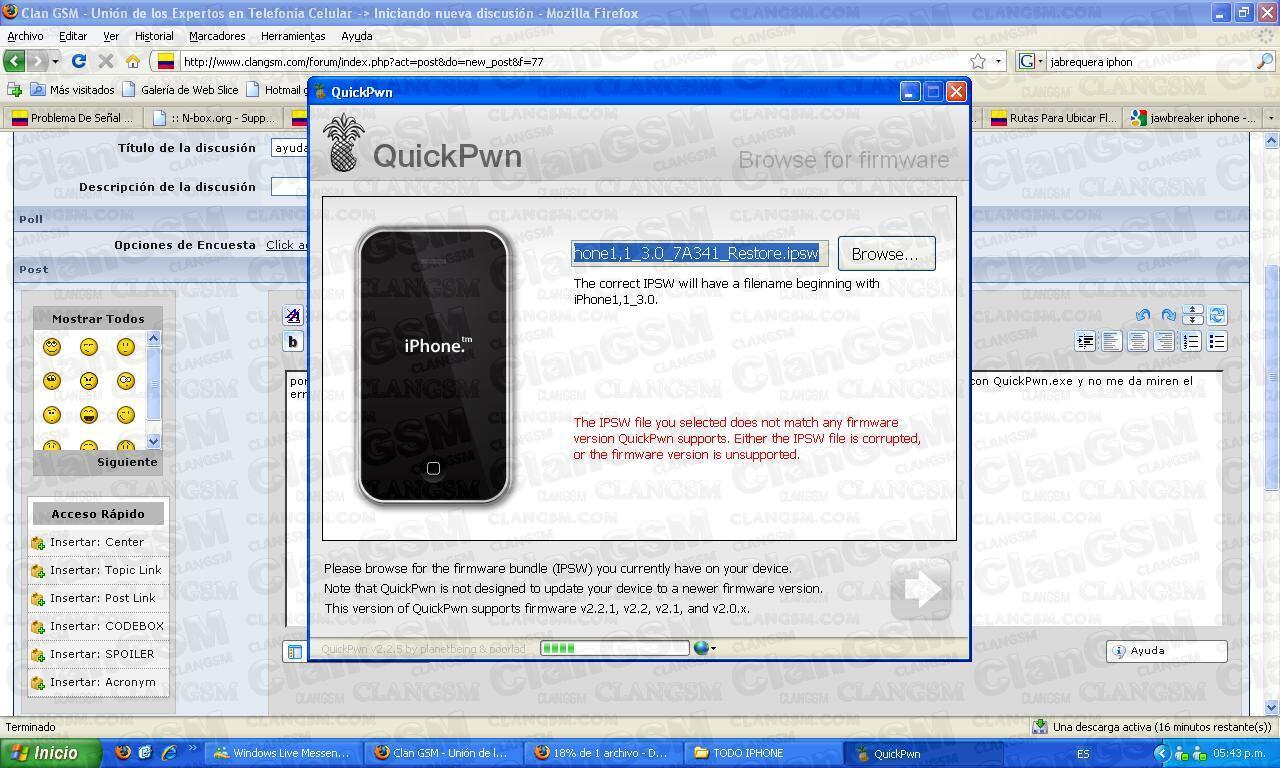Insert numbered list in post editor

tap(1191, 341)
